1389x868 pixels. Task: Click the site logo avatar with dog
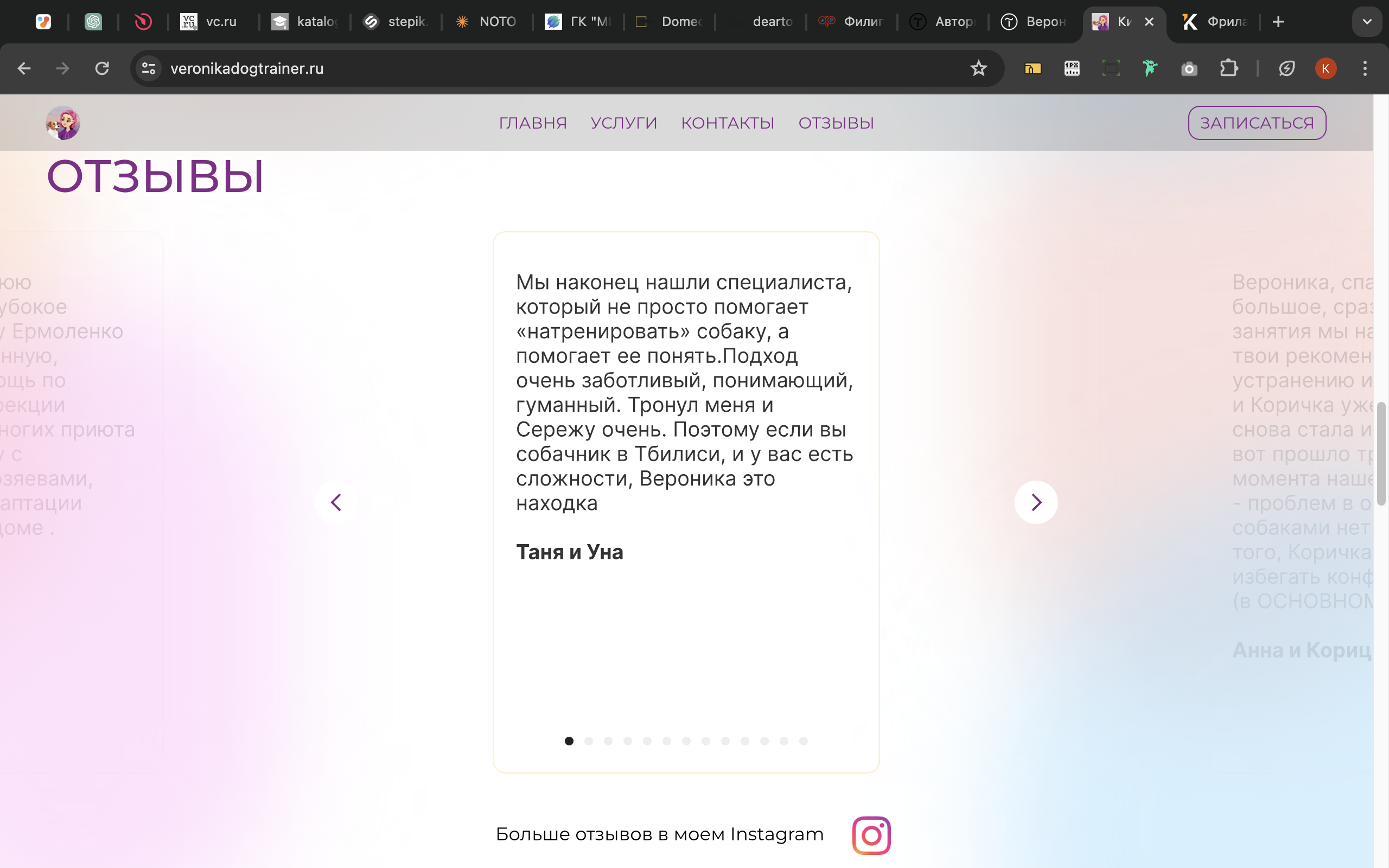point(63,123)
